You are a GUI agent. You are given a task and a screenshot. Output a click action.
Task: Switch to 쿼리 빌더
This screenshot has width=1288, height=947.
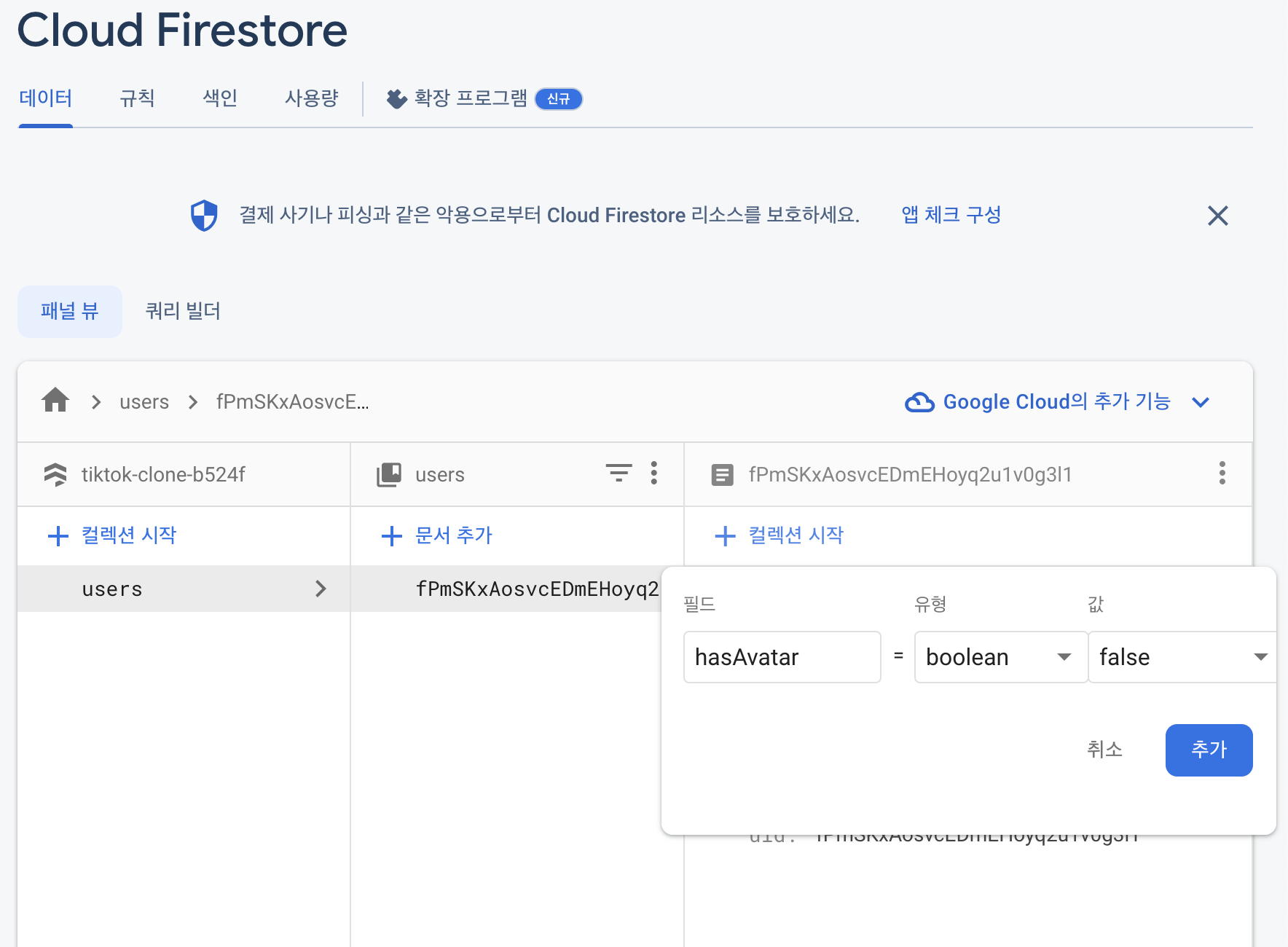pos(183,312)
